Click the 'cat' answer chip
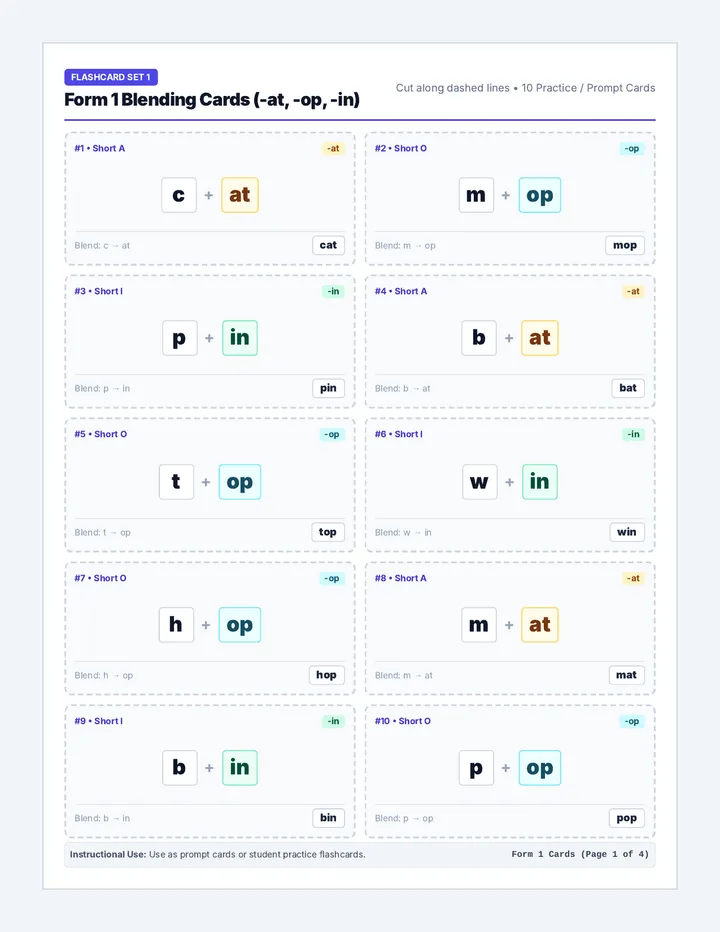Viewport: 720px width, 932px height. pyautogui.click(x=328, y=245)
